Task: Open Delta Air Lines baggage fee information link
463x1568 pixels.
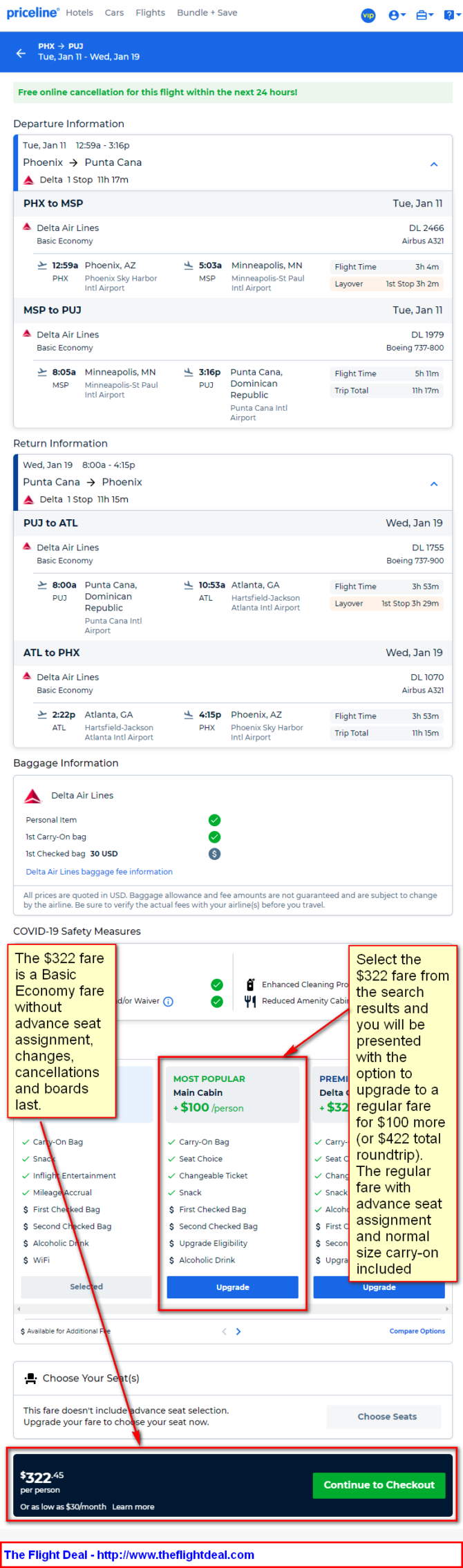Action: tap(99, 871)
